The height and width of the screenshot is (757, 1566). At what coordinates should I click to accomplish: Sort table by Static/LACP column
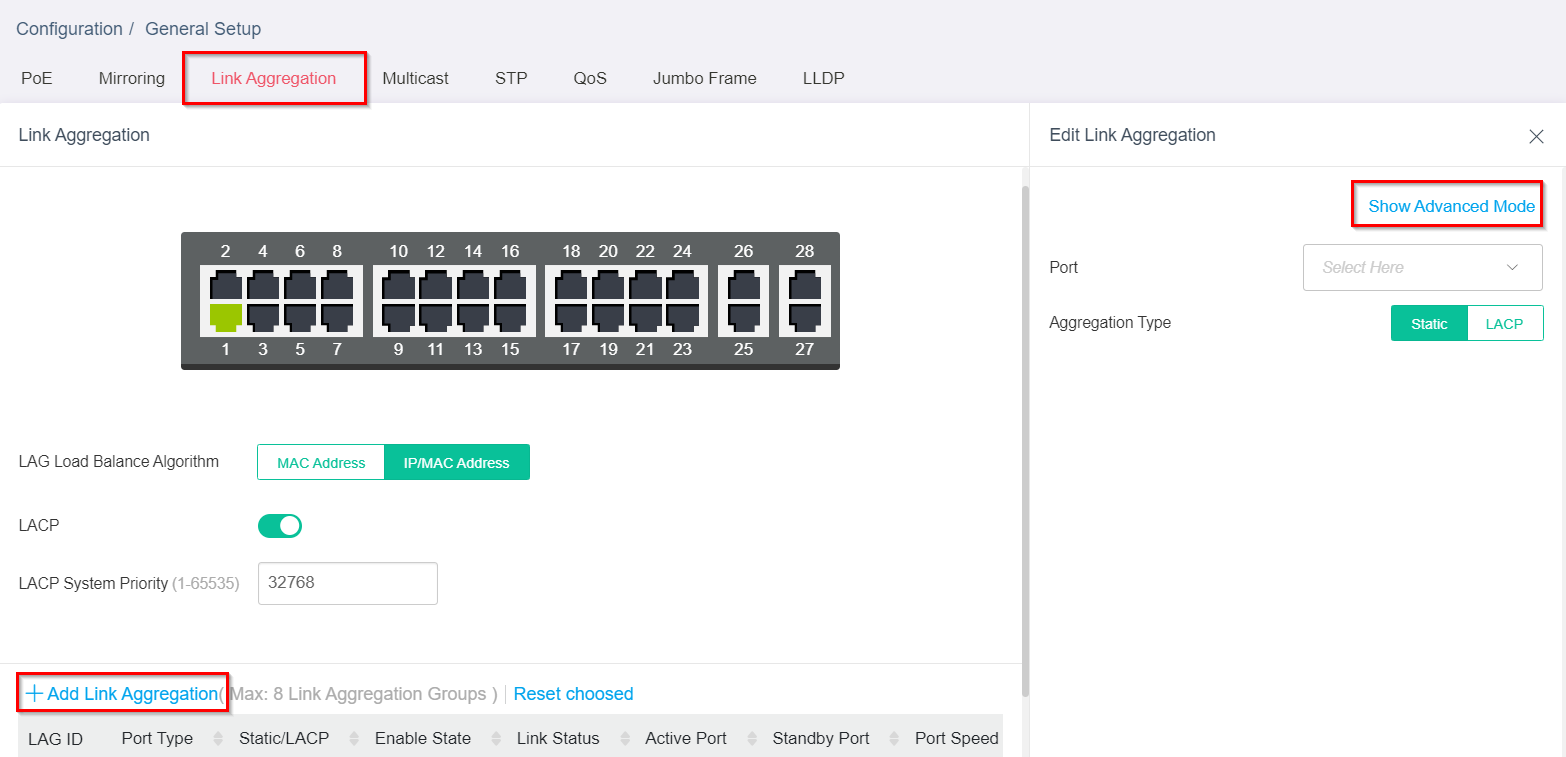coord(352,739)
